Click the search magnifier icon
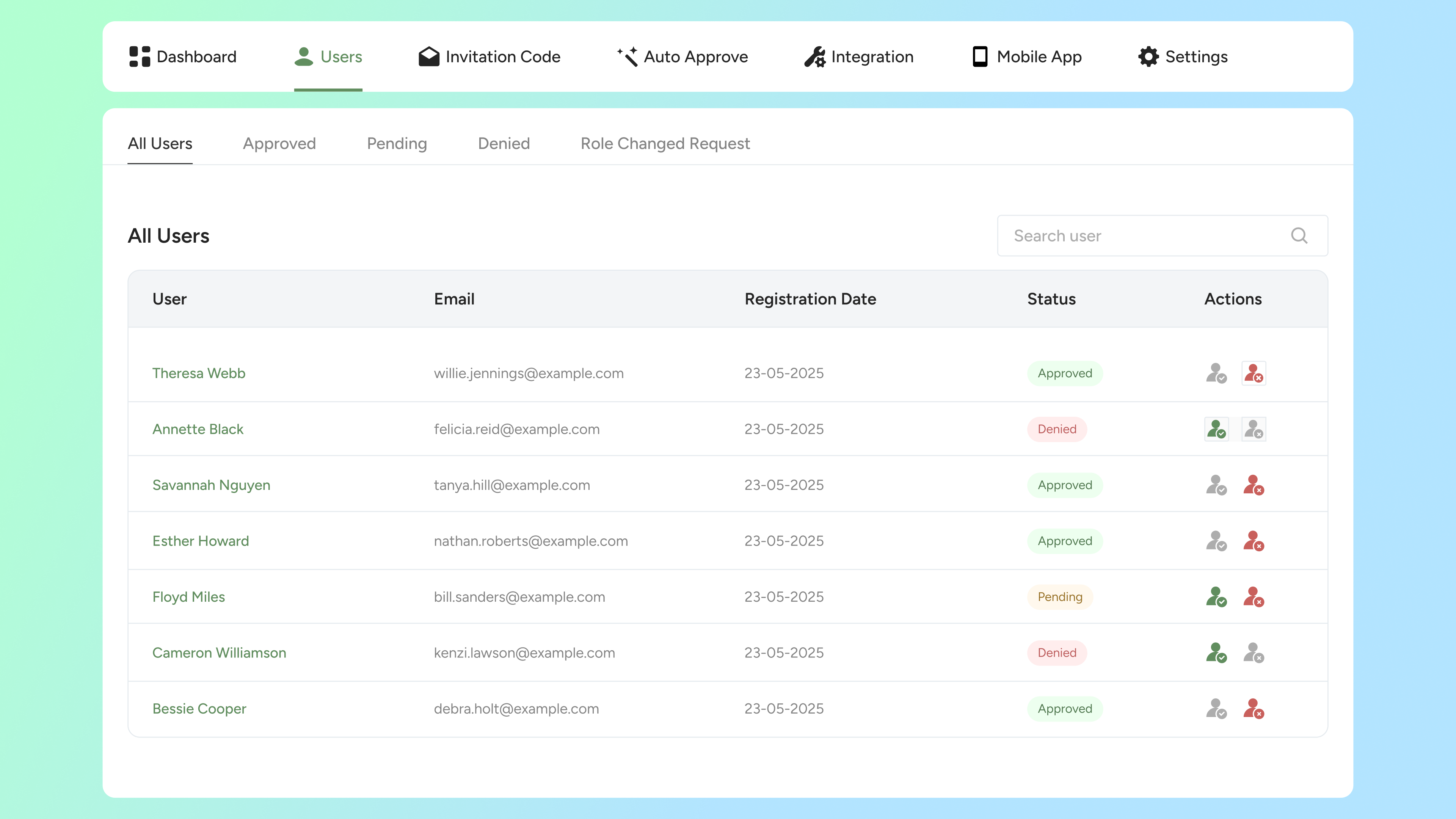 click(1299, 236)
